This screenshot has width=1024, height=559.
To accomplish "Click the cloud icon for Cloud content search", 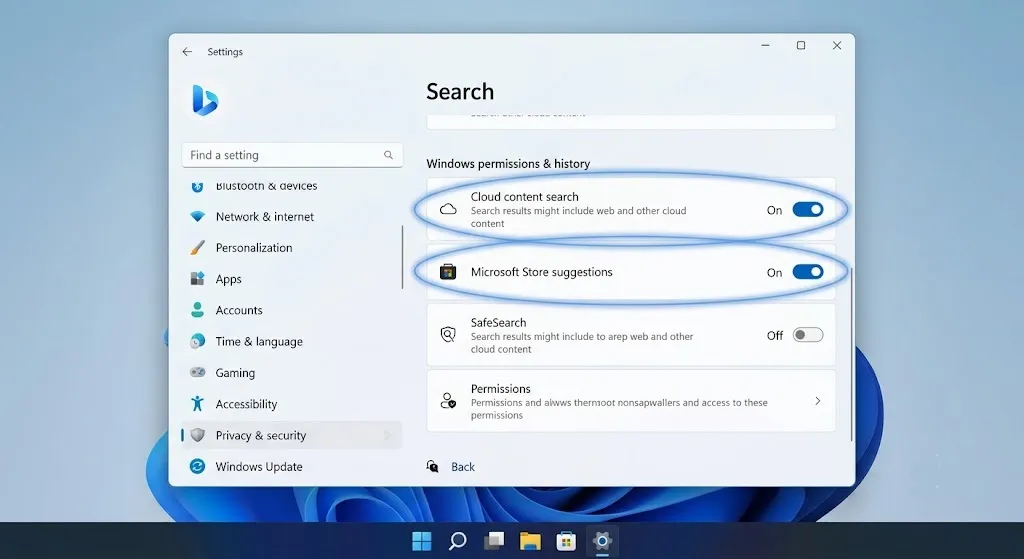I will (x=448, y=210).
